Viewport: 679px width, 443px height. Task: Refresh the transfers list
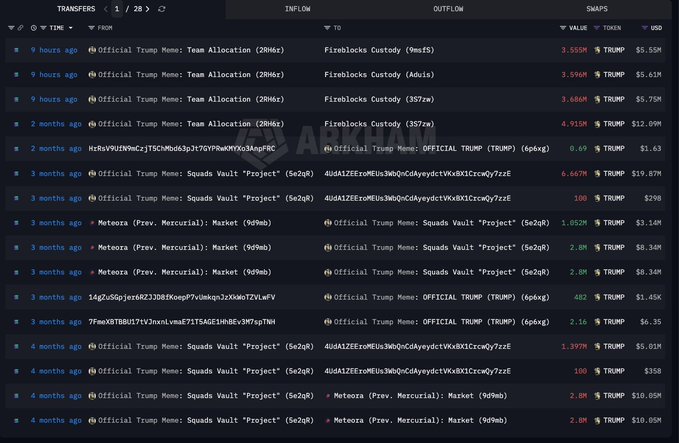point(162,9)
